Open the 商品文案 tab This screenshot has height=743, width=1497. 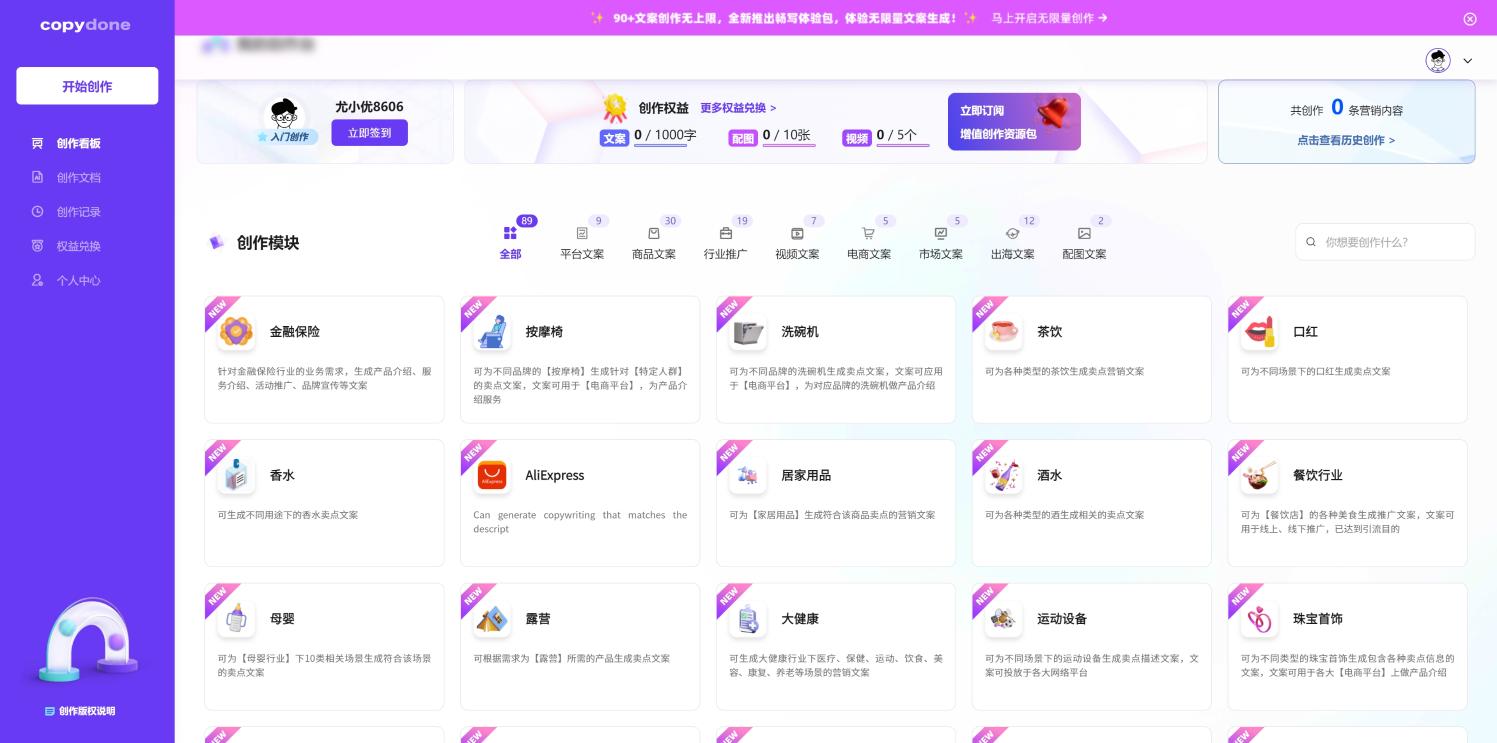click(654, 243)
